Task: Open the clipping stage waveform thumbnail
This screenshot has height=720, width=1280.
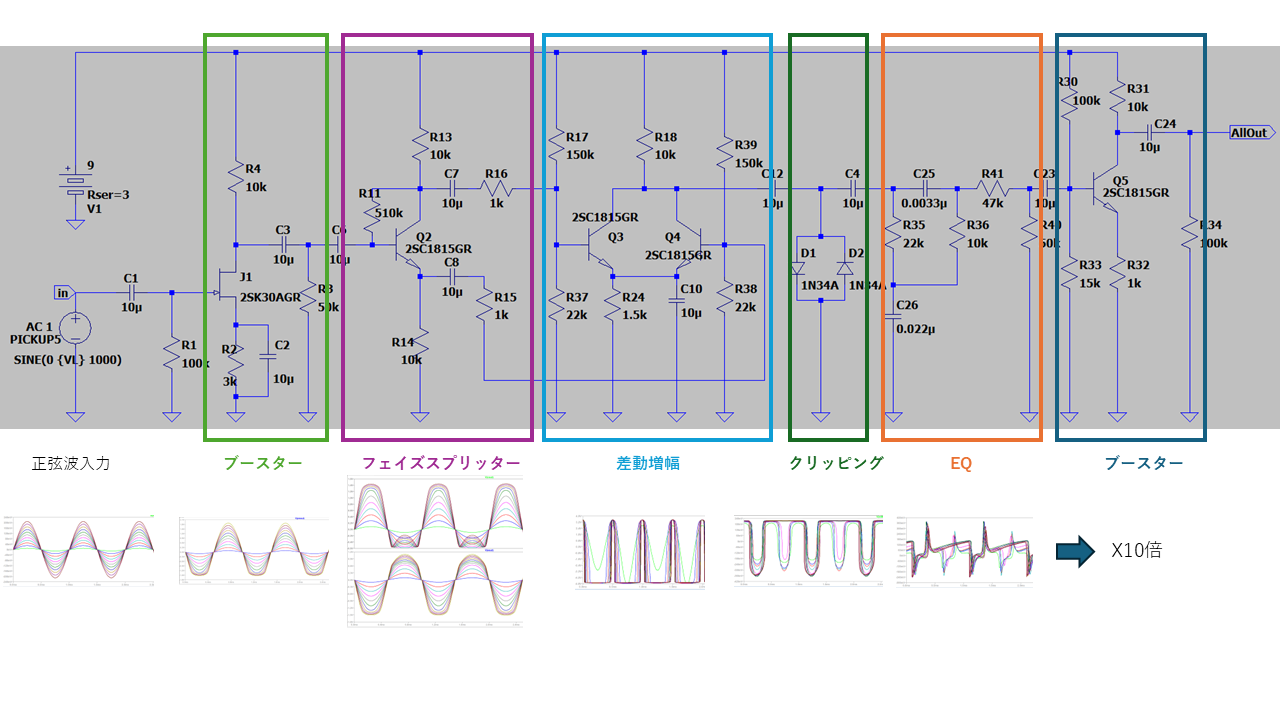Action: coord(808,552)
